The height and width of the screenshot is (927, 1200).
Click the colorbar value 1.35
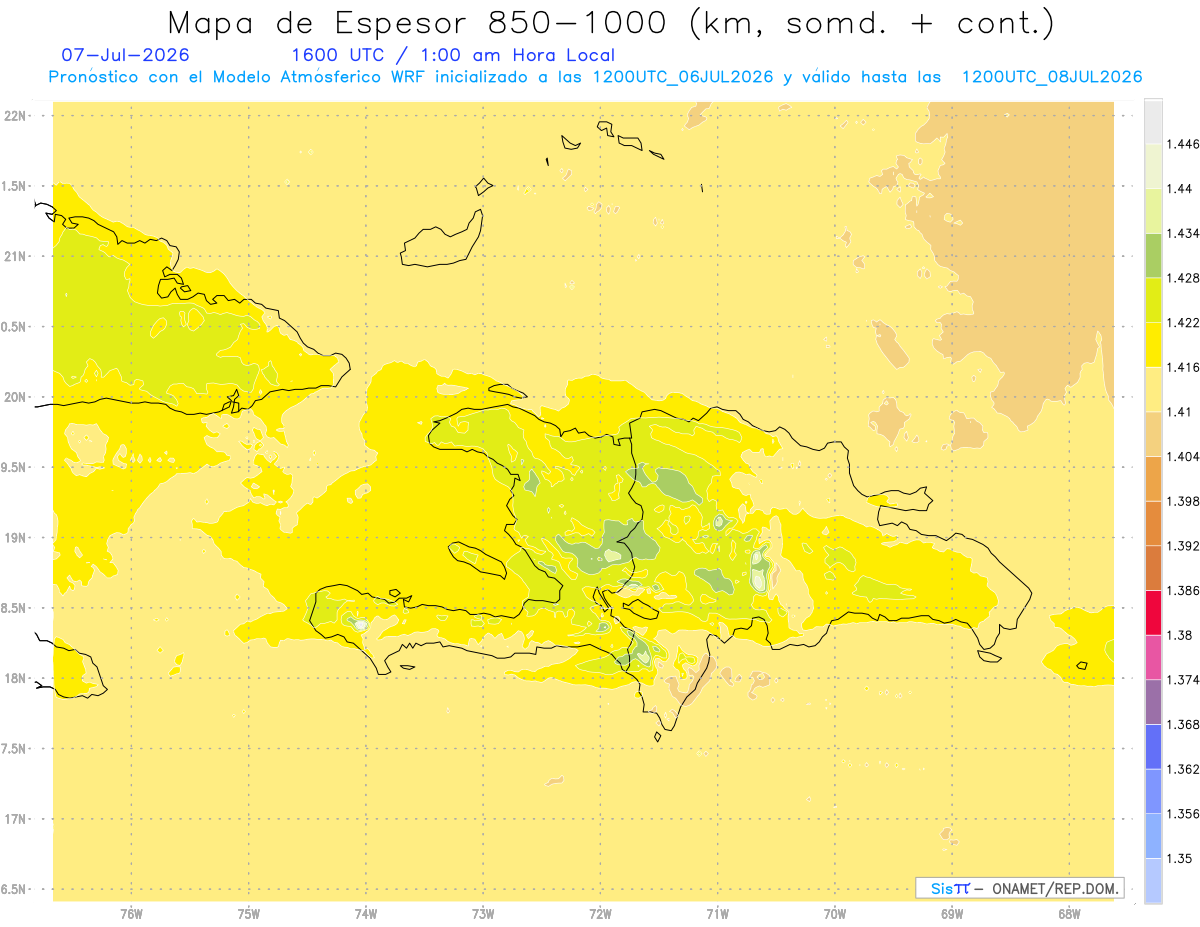[x=1182, y=858]
